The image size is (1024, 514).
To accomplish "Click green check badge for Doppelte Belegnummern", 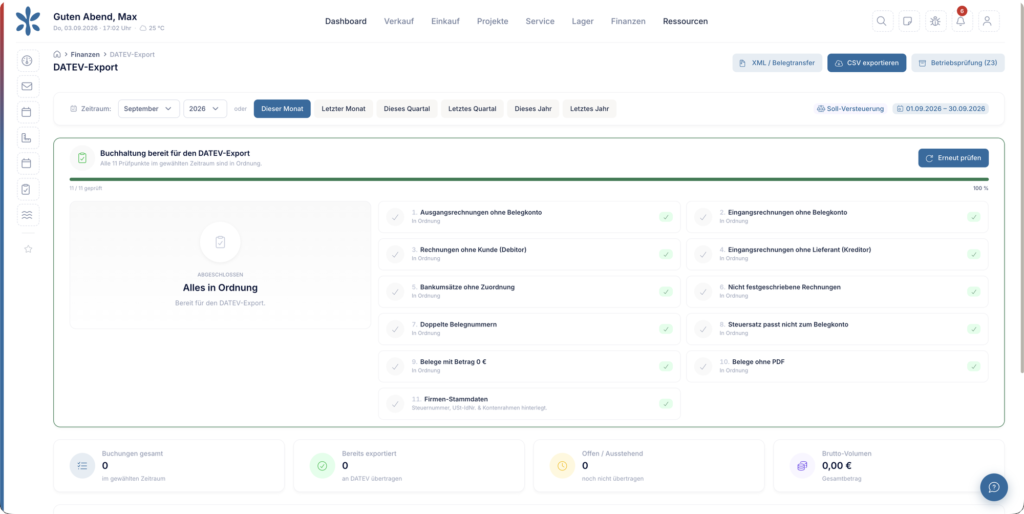I will (665, 329).
